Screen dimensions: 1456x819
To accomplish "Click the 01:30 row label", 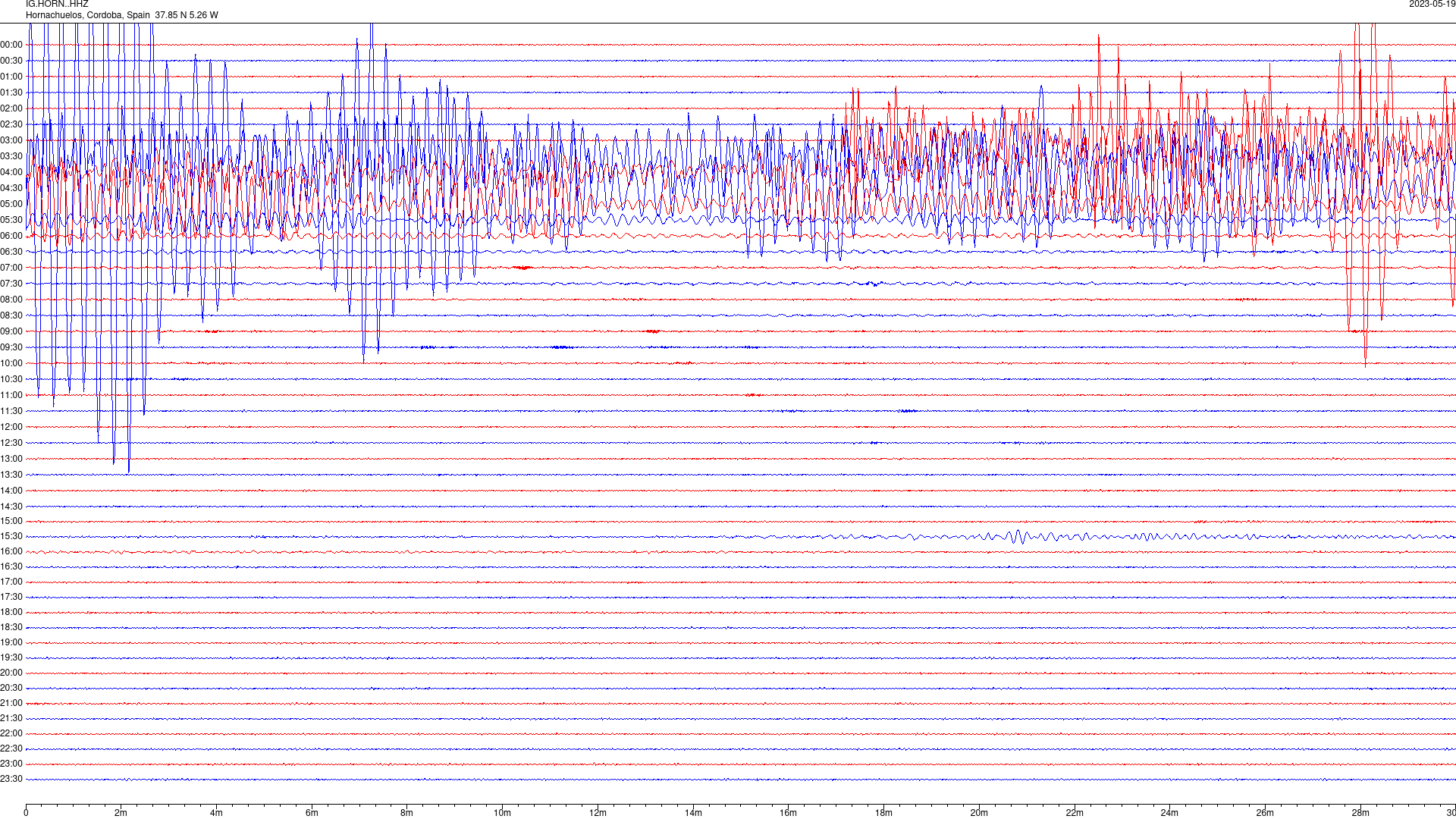I will click(x=11, y=93).
